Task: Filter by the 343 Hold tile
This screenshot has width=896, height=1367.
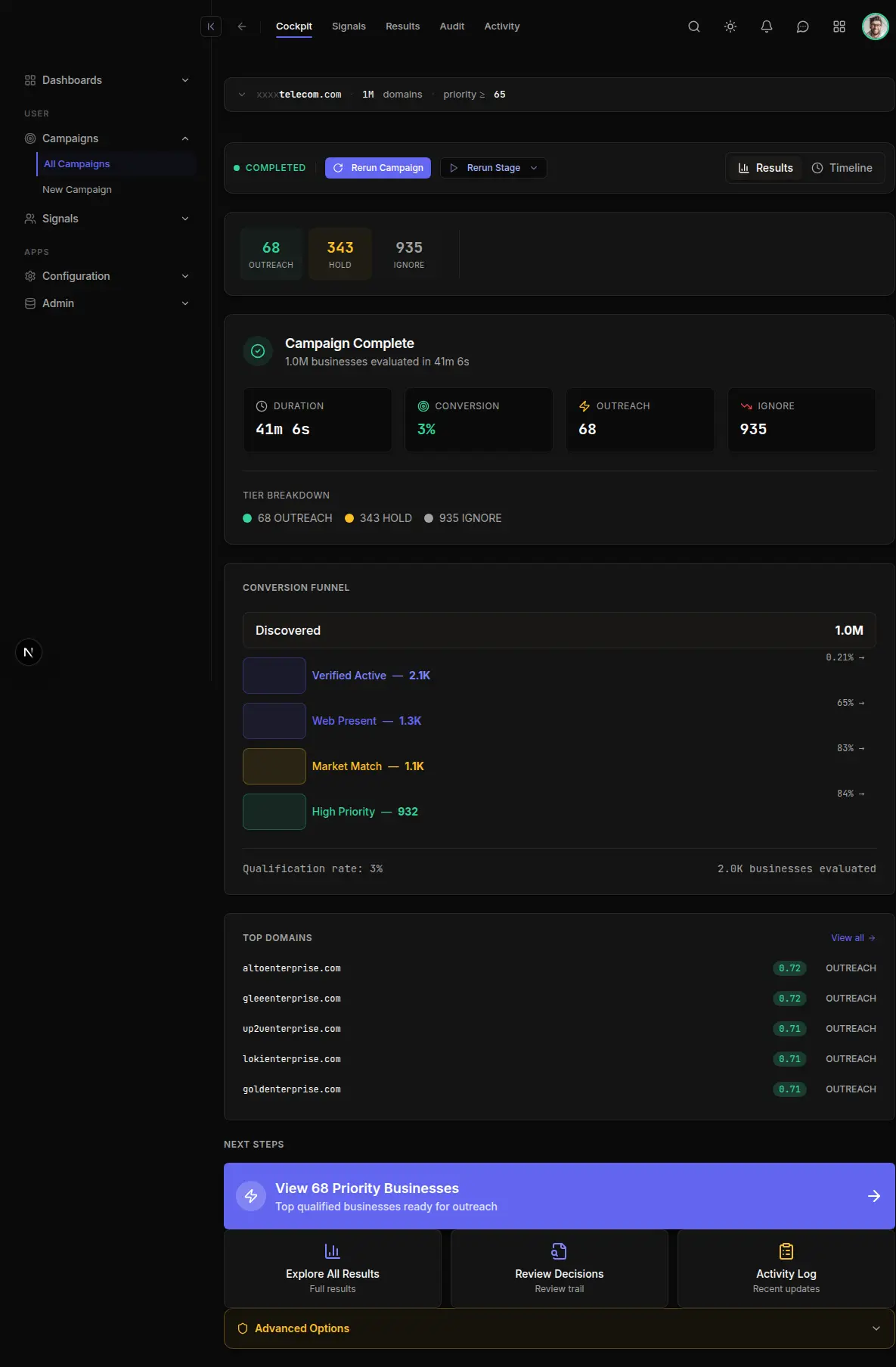Action: [x=340, y=254]
